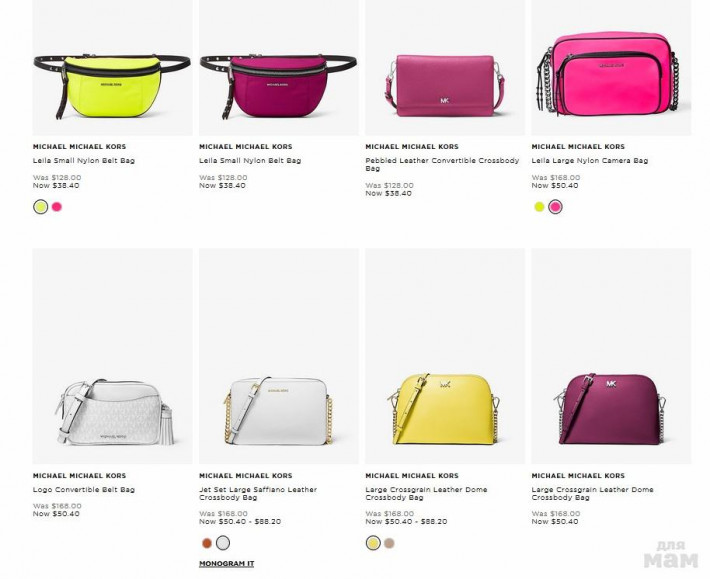View white logo convertible belt bag photo
Viewport: 710px width, 579px height.
(x=112, y=356)
